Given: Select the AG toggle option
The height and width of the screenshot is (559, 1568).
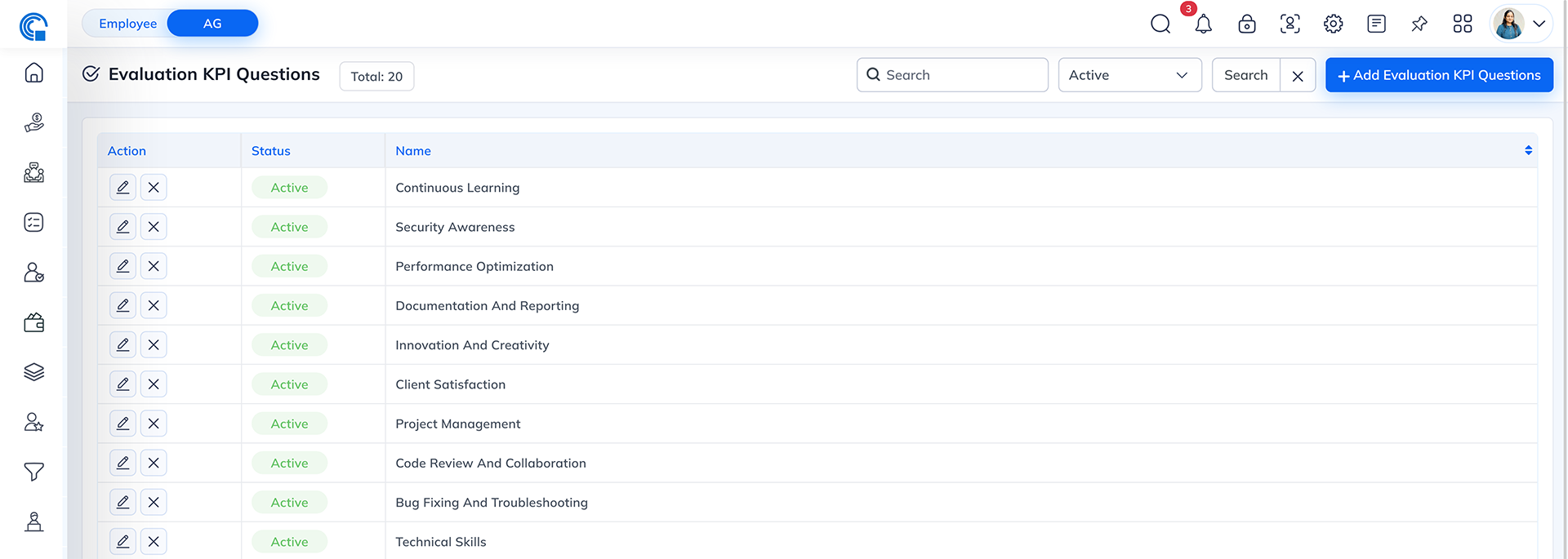Looking at the screenshot, I should pyautogui.click(x=212, y=24).
